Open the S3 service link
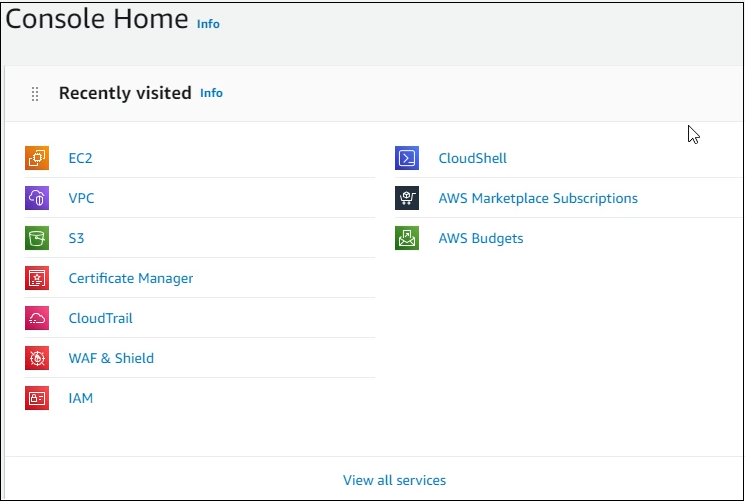Screen dimensions: 745x501 tap(76, 238)
